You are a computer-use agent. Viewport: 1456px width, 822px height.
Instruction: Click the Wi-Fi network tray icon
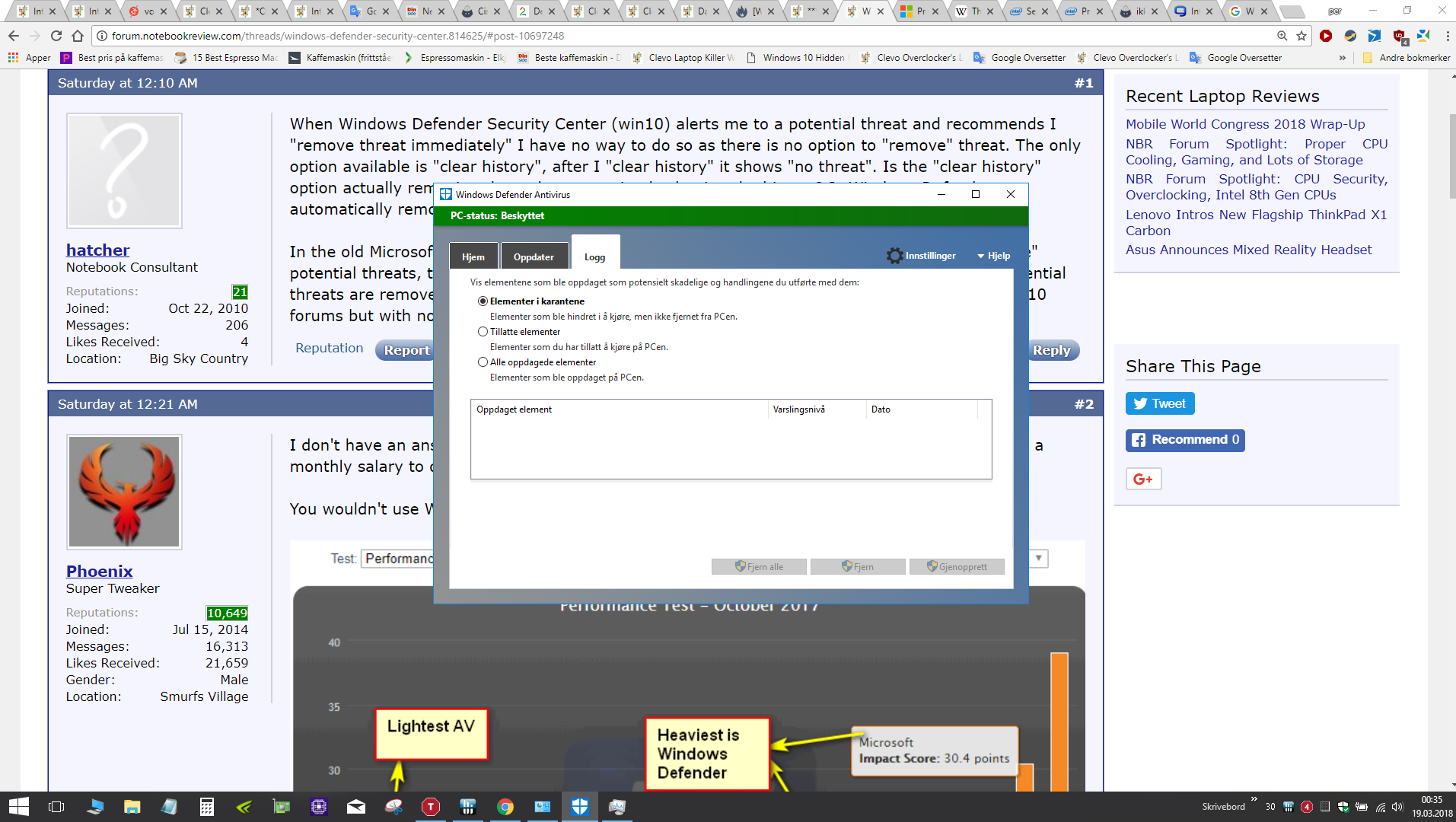coord(1381,807)
